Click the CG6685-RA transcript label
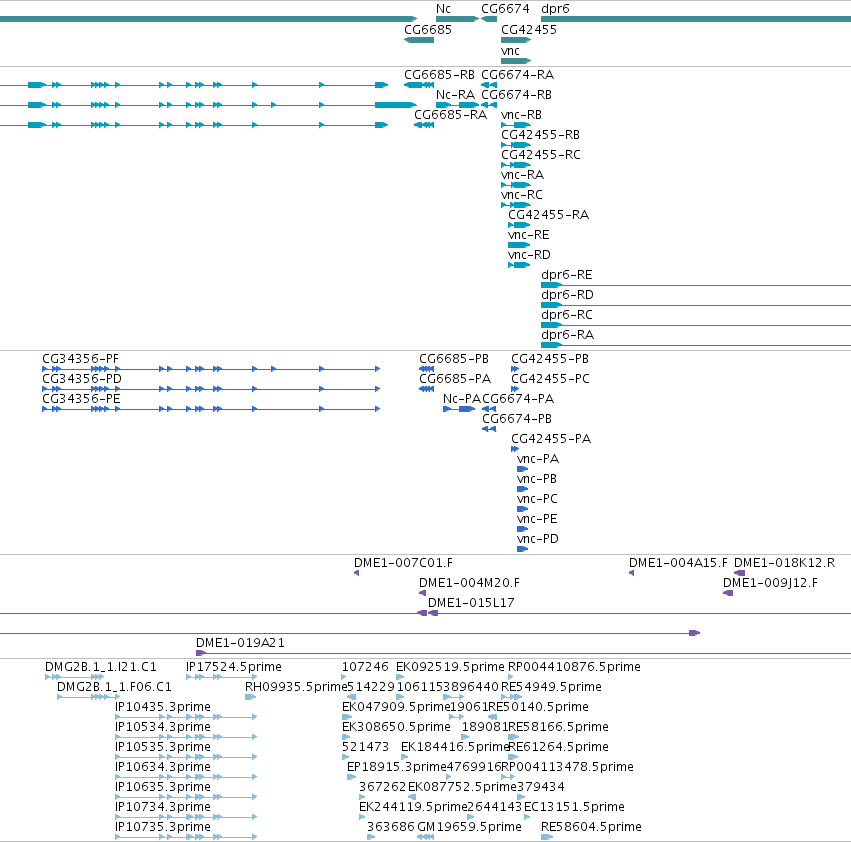 pos(450,115)
